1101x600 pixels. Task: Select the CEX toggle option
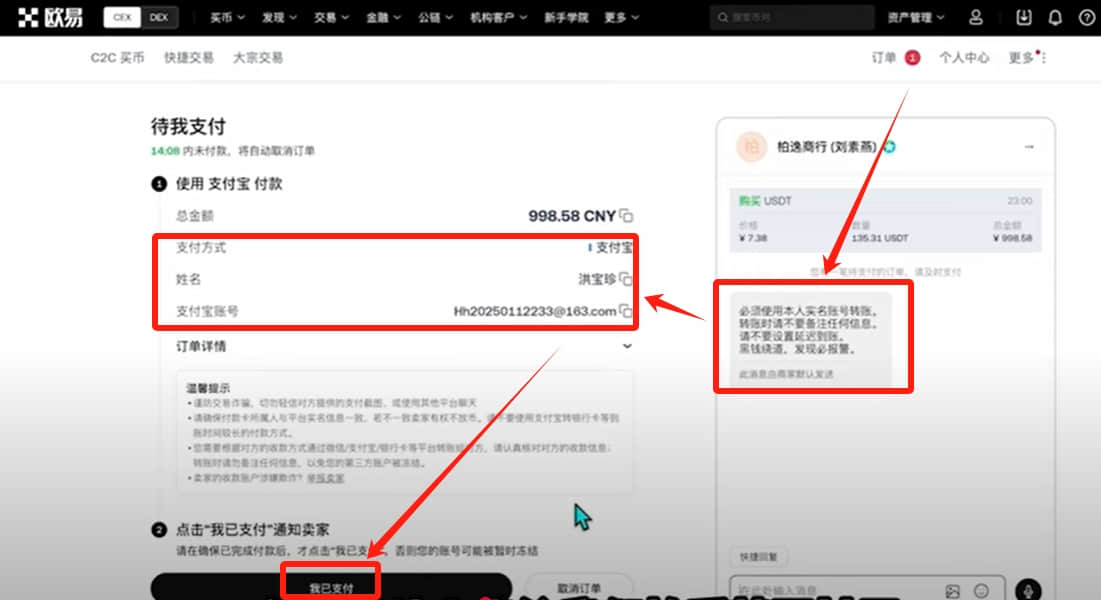coord(122,18)
